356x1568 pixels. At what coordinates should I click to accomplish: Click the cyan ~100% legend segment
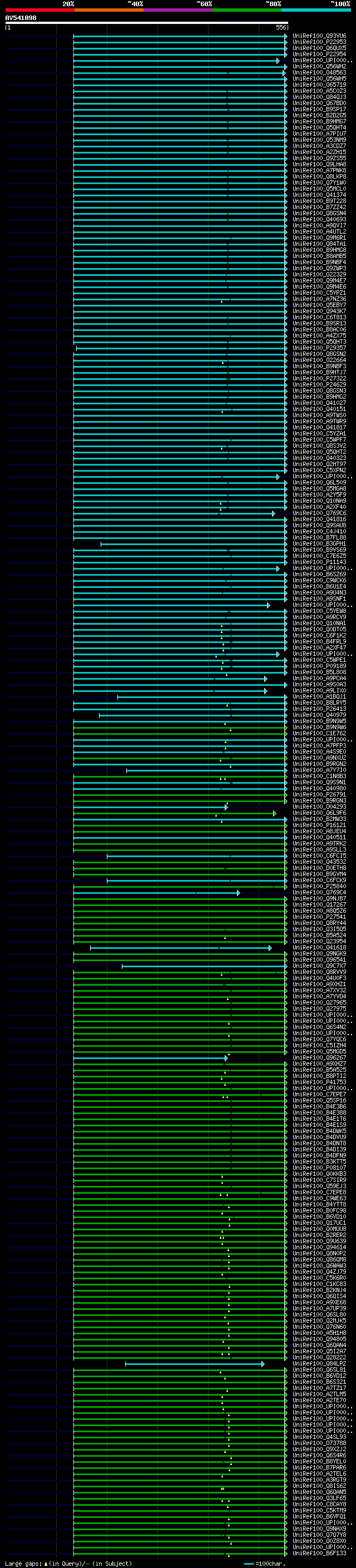317,10
